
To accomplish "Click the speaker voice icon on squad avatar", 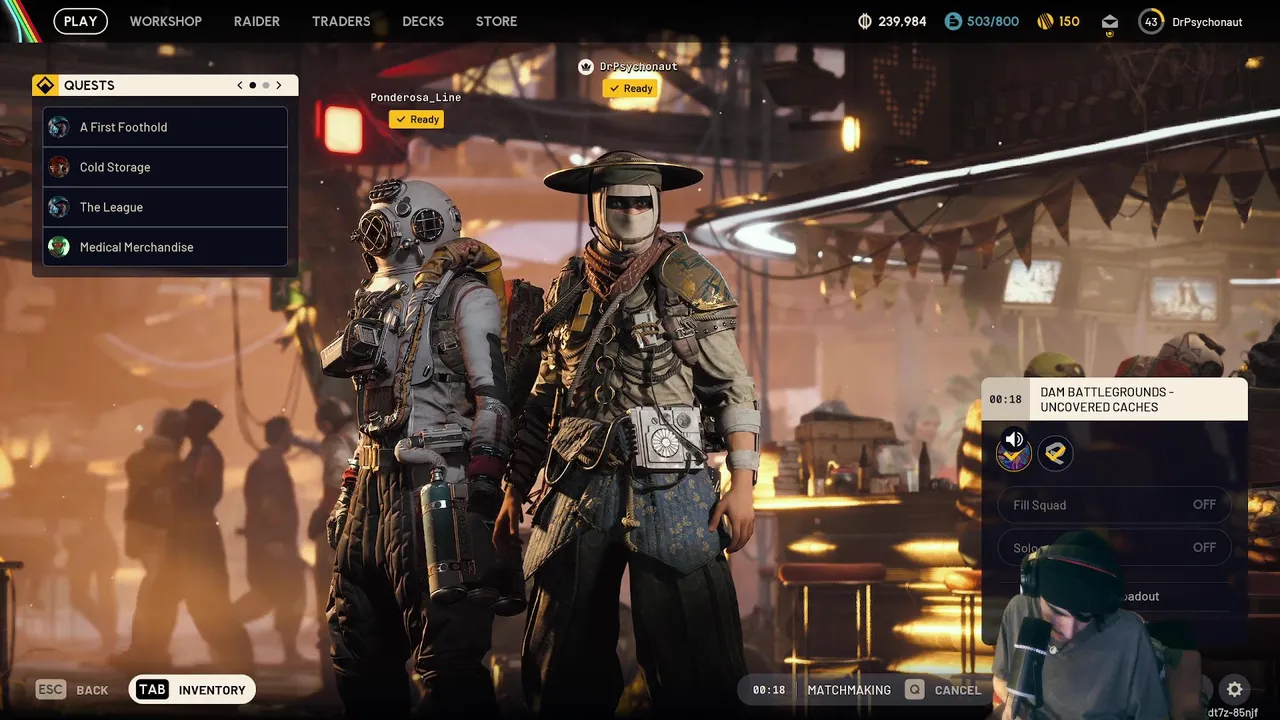I will [x=1014, y=439].
